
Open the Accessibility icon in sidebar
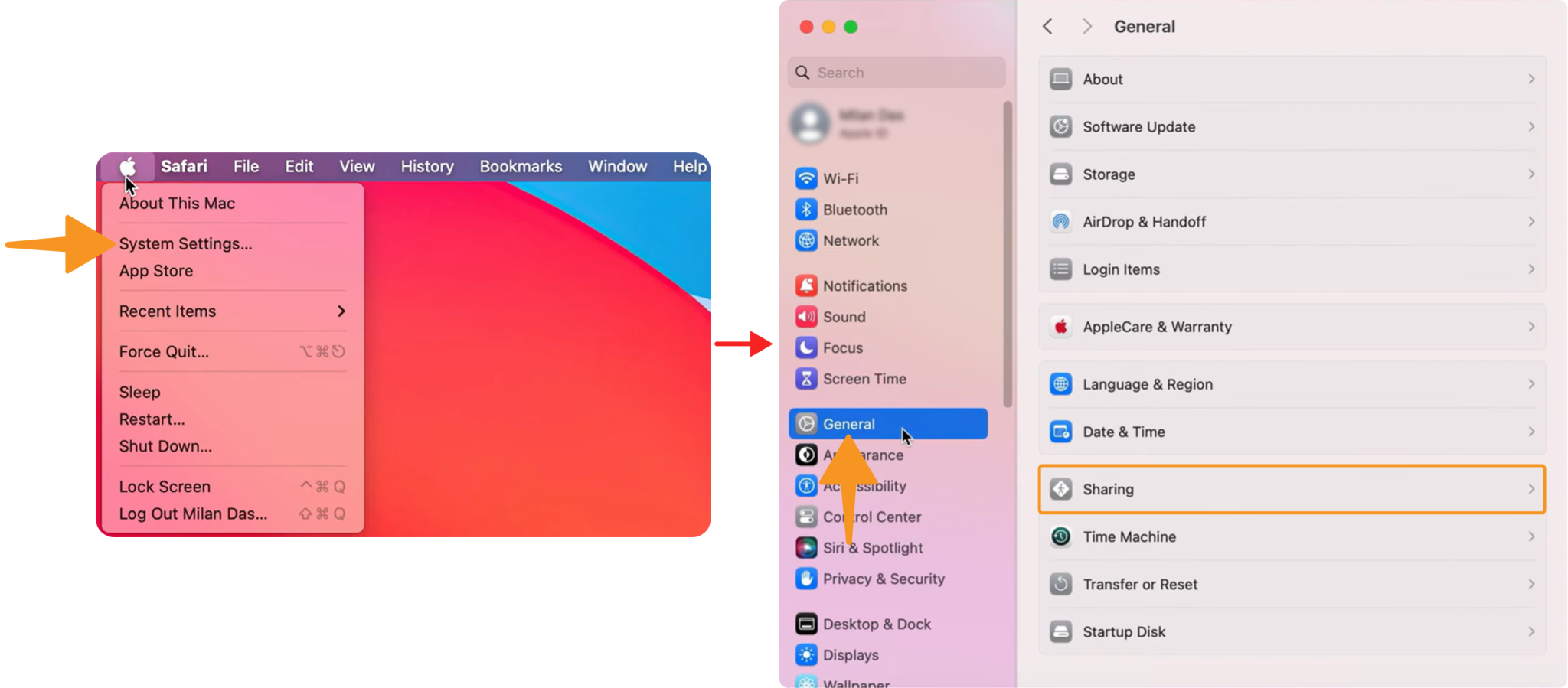[x=806, y=486]
